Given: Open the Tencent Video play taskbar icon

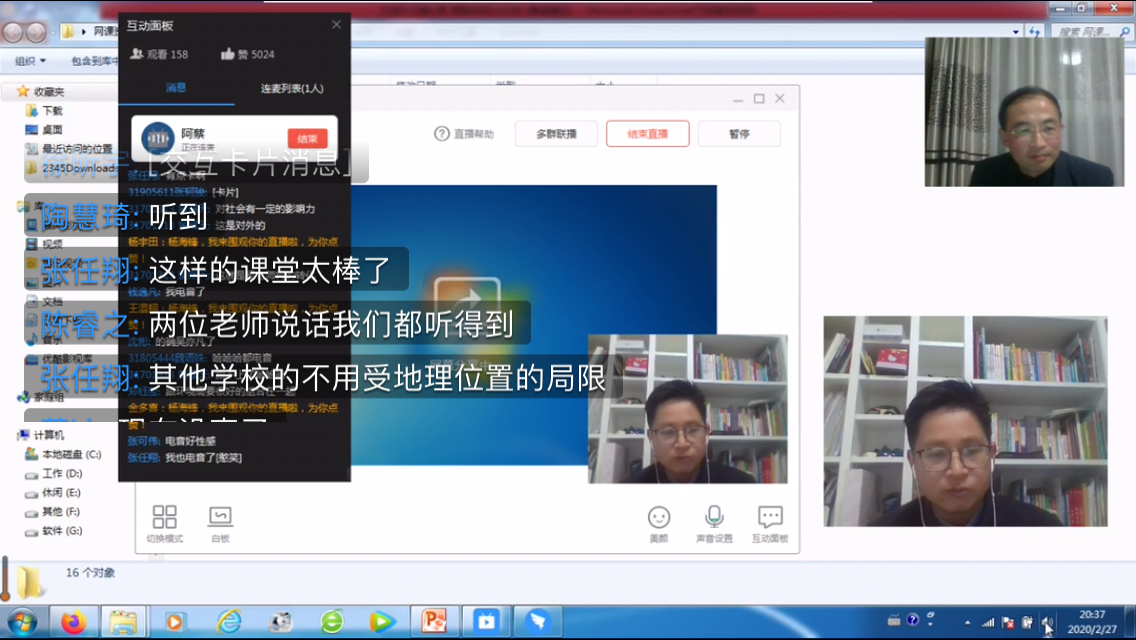Looking at the screenshot, I should coord(383,622).
